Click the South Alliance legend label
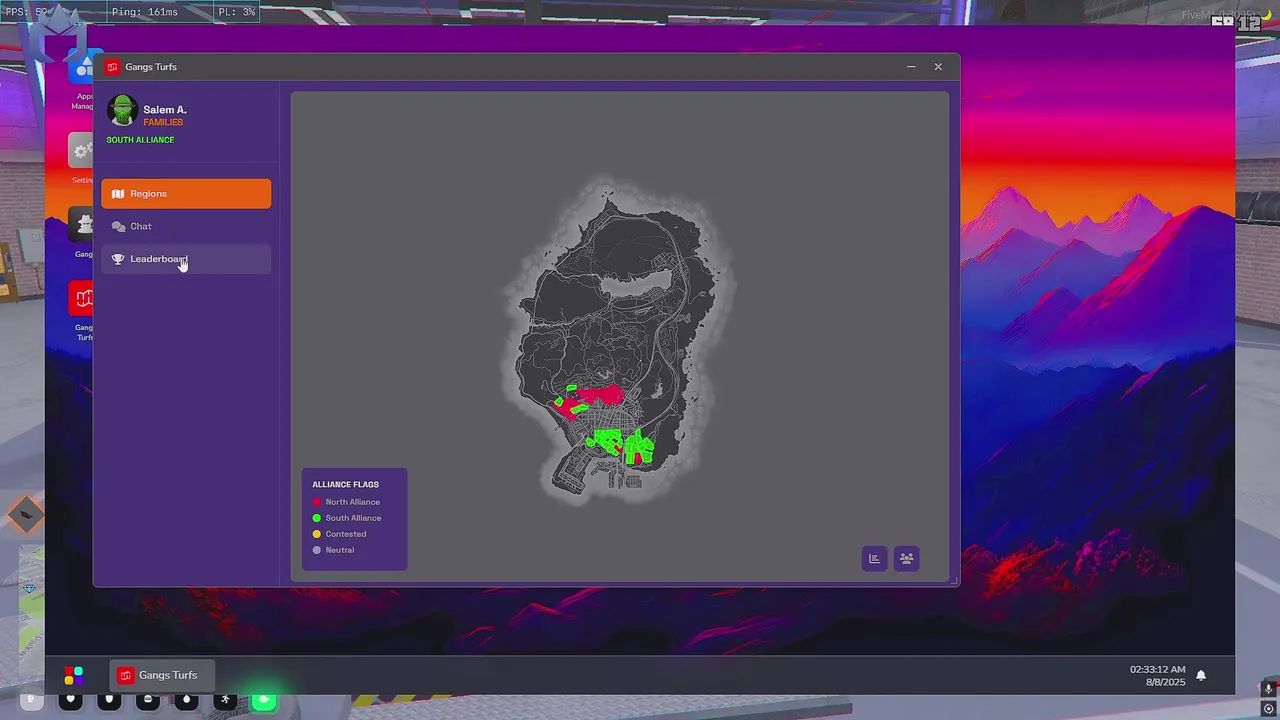The height and width of the screenshot is (720, 1280). [x=353, y=518]
